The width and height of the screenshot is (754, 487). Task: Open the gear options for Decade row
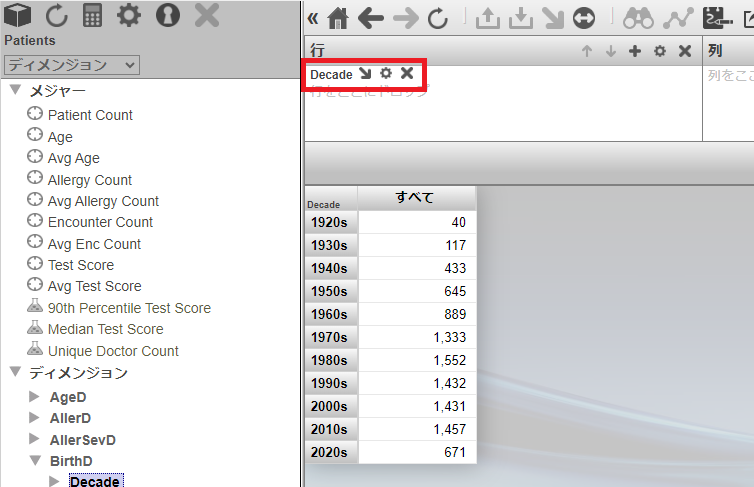[x=386, y=74]
